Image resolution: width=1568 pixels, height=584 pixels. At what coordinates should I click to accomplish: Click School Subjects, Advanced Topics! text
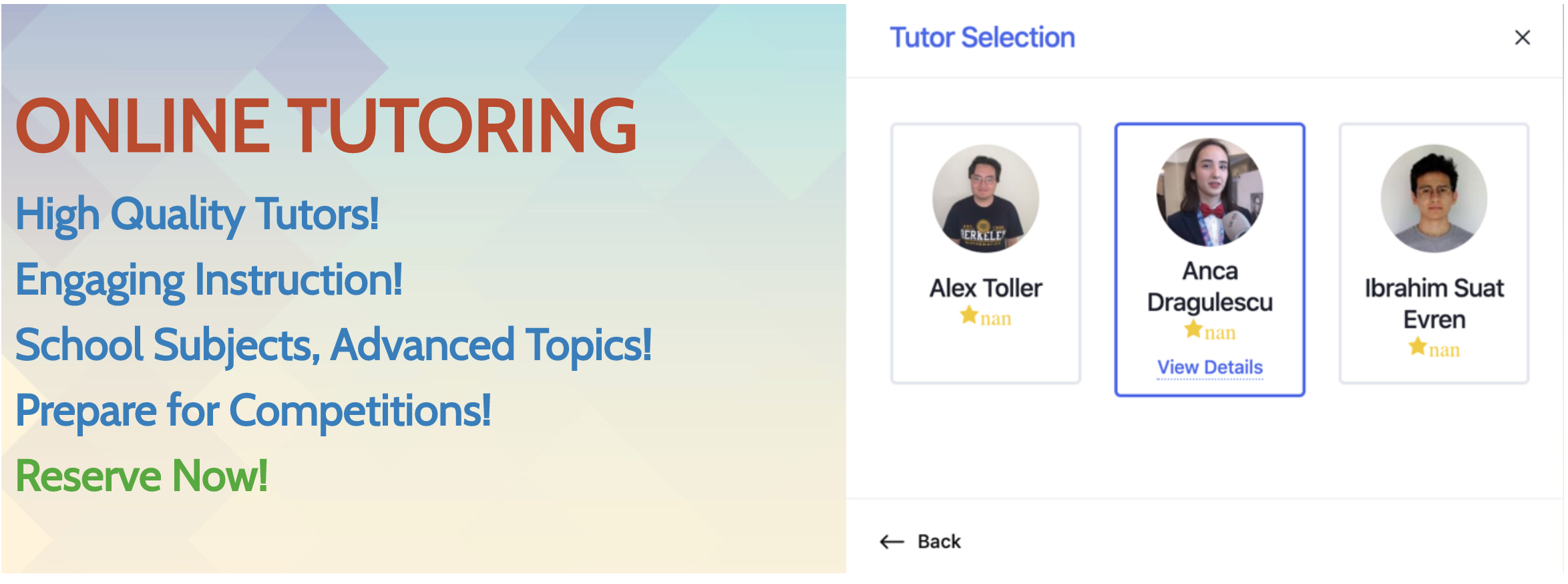click(x=333, y=346)
